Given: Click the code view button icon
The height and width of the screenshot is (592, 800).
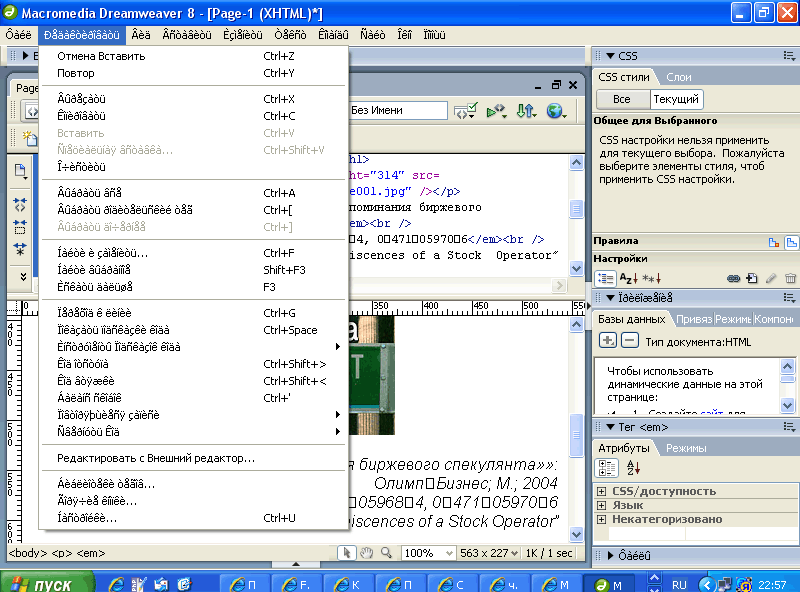Looking at the screenshot, I should pyautogui.click(x=32, y=111).
